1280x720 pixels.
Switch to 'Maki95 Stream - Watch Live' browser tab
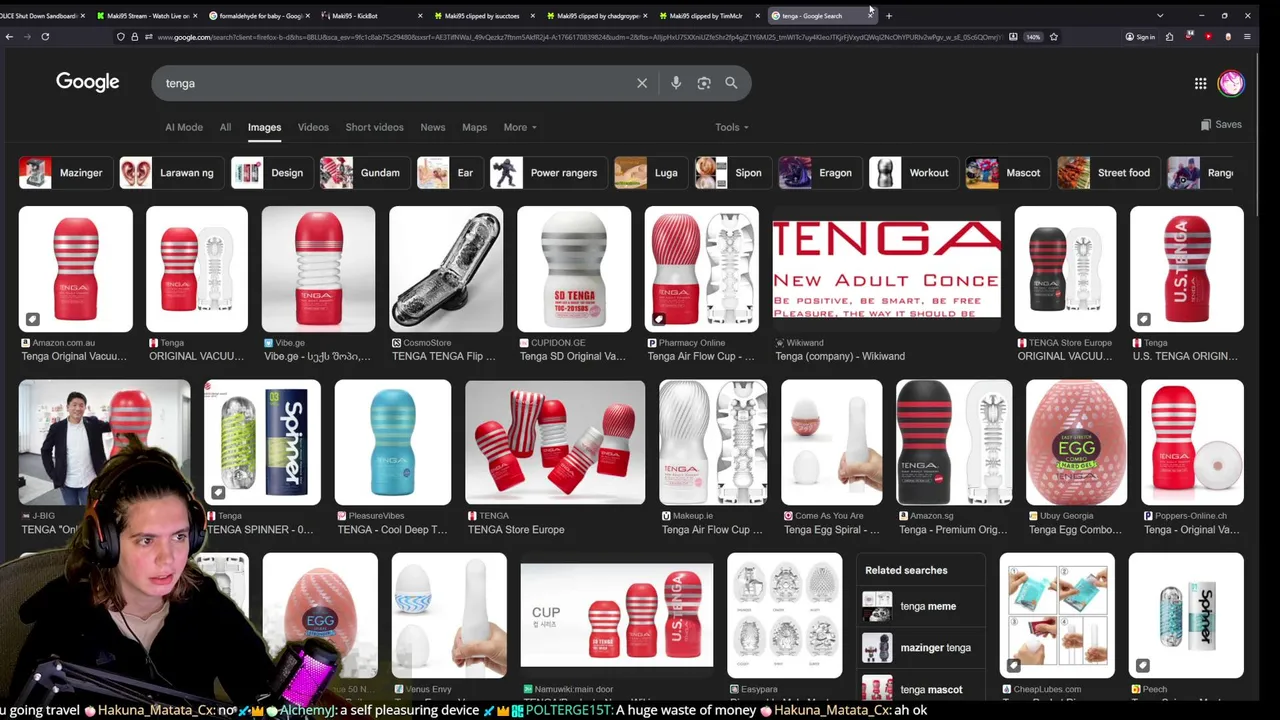pyautogui.click(x=148, y=16)
